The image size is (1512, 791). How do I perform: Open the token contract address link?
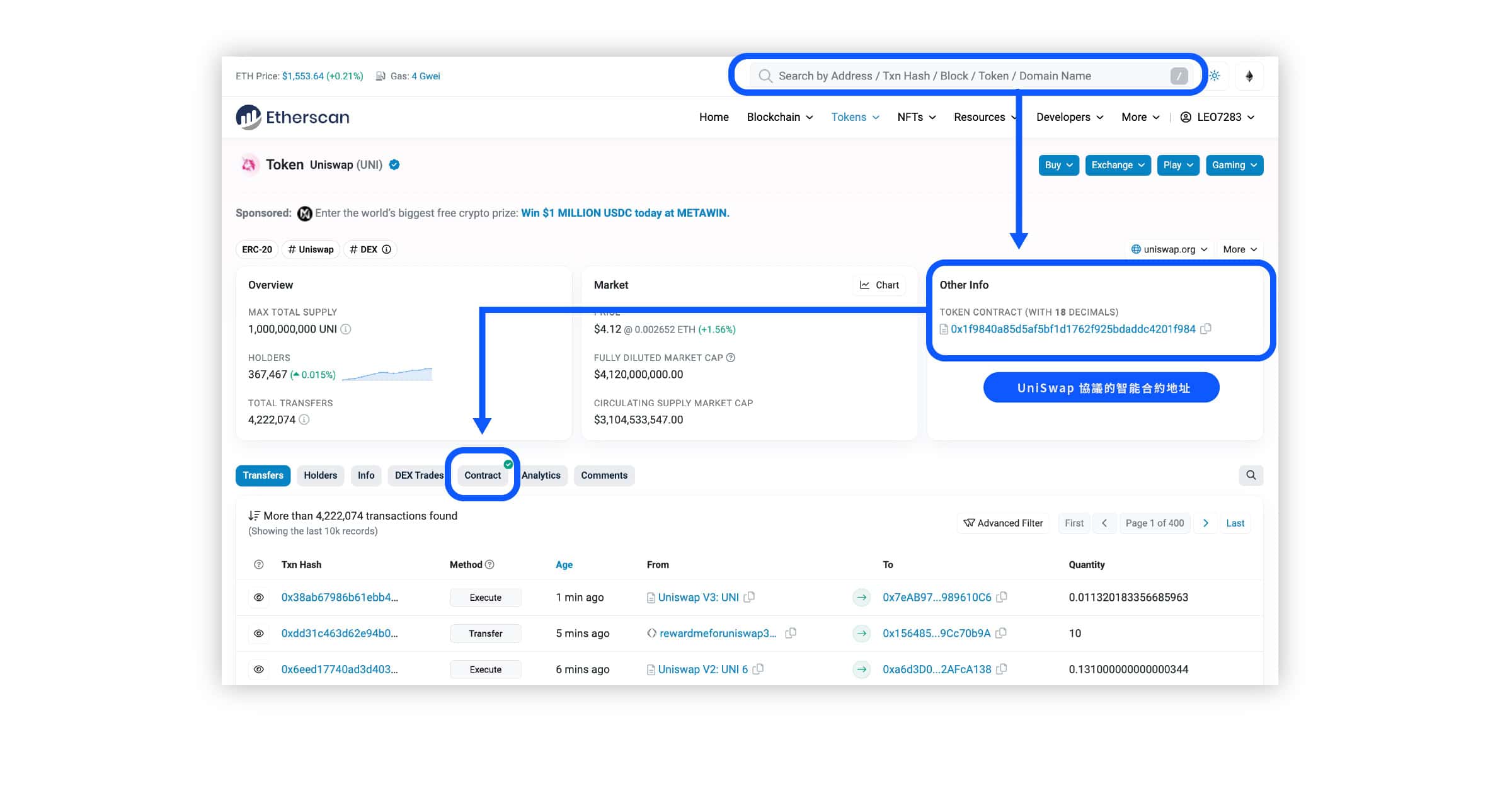tap(1073, 329)
